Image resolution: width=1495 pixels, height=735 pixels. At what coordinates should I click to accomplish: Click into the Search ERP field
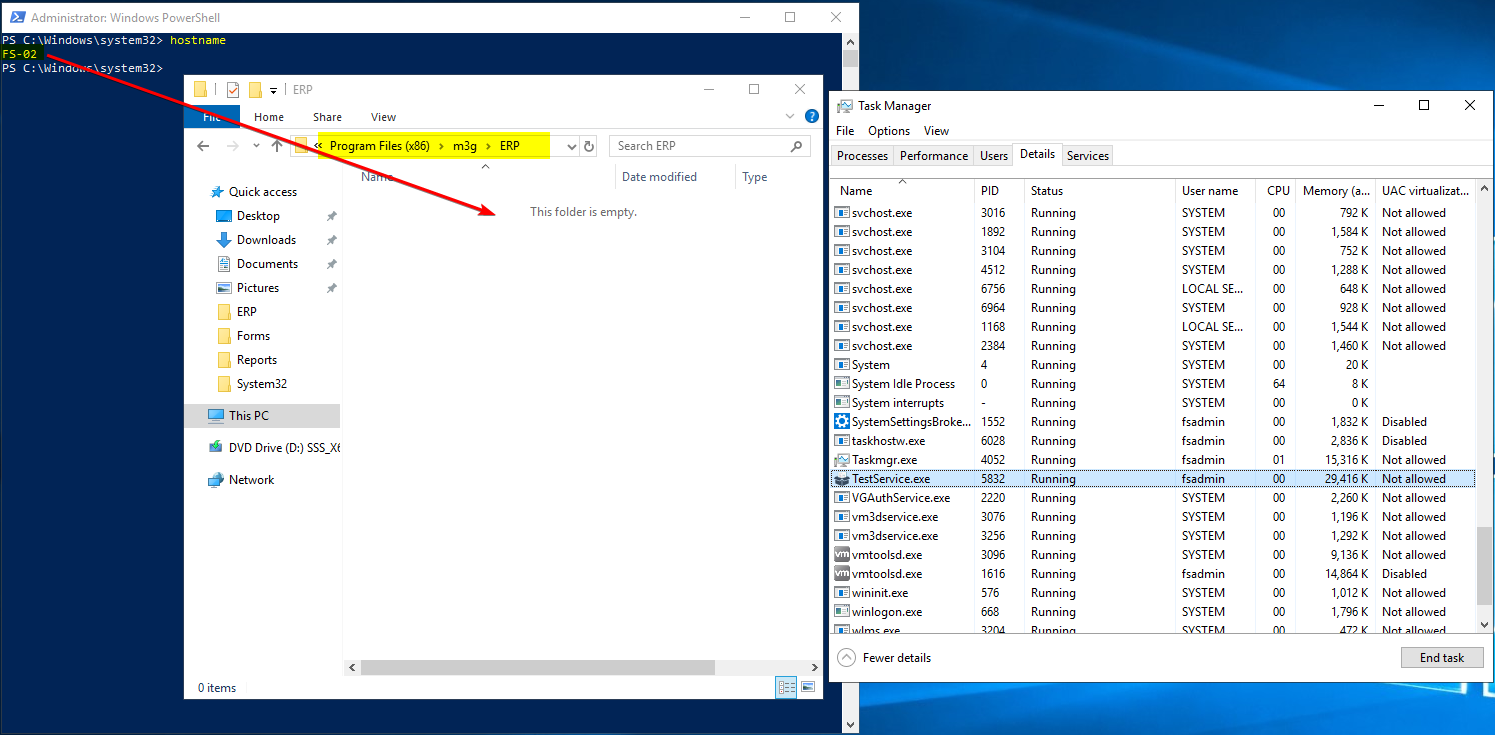click(x=709, y=146)
